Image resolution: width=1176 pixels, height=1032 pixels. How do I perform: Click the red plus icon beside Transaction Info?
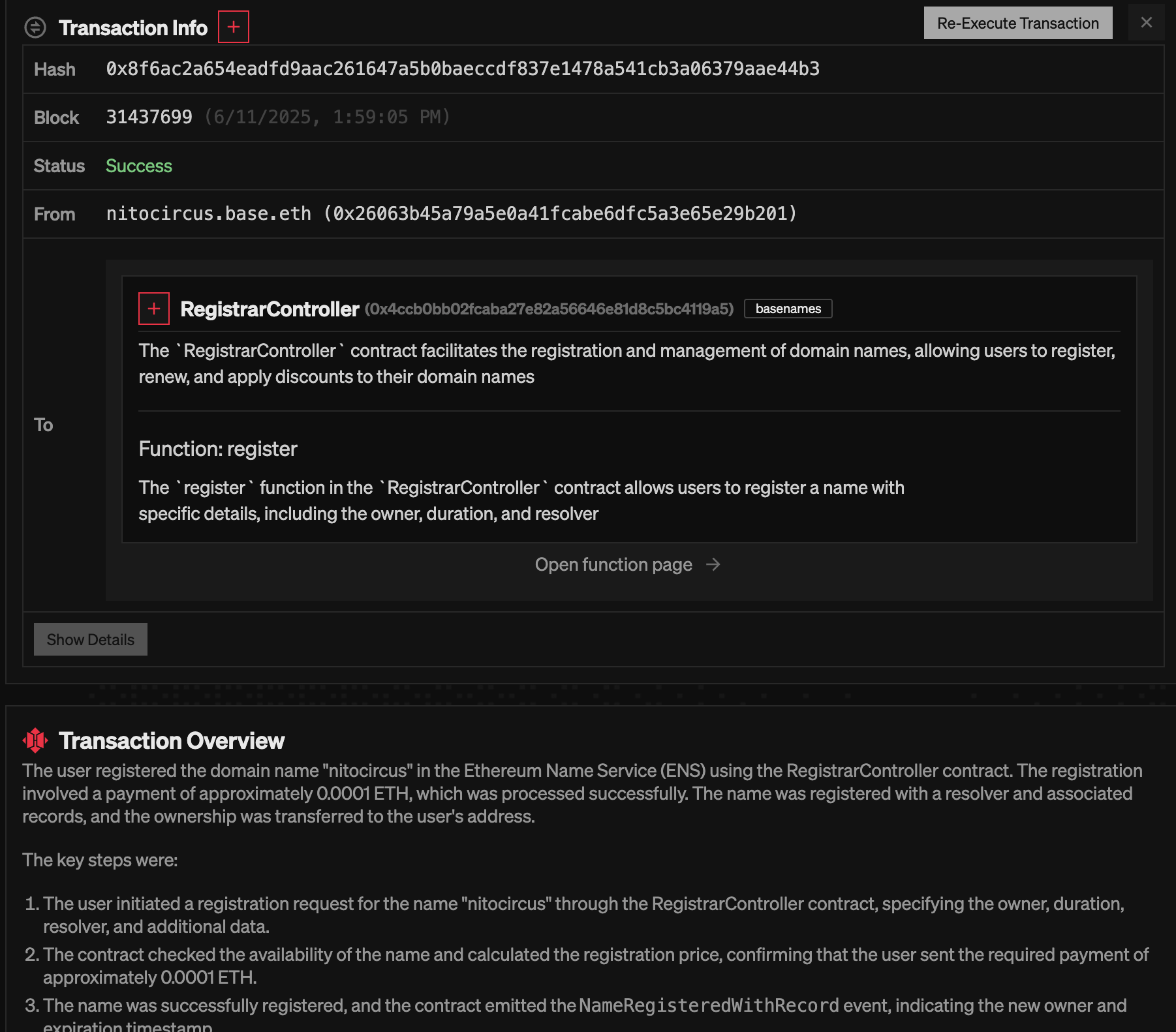point(233,27)
